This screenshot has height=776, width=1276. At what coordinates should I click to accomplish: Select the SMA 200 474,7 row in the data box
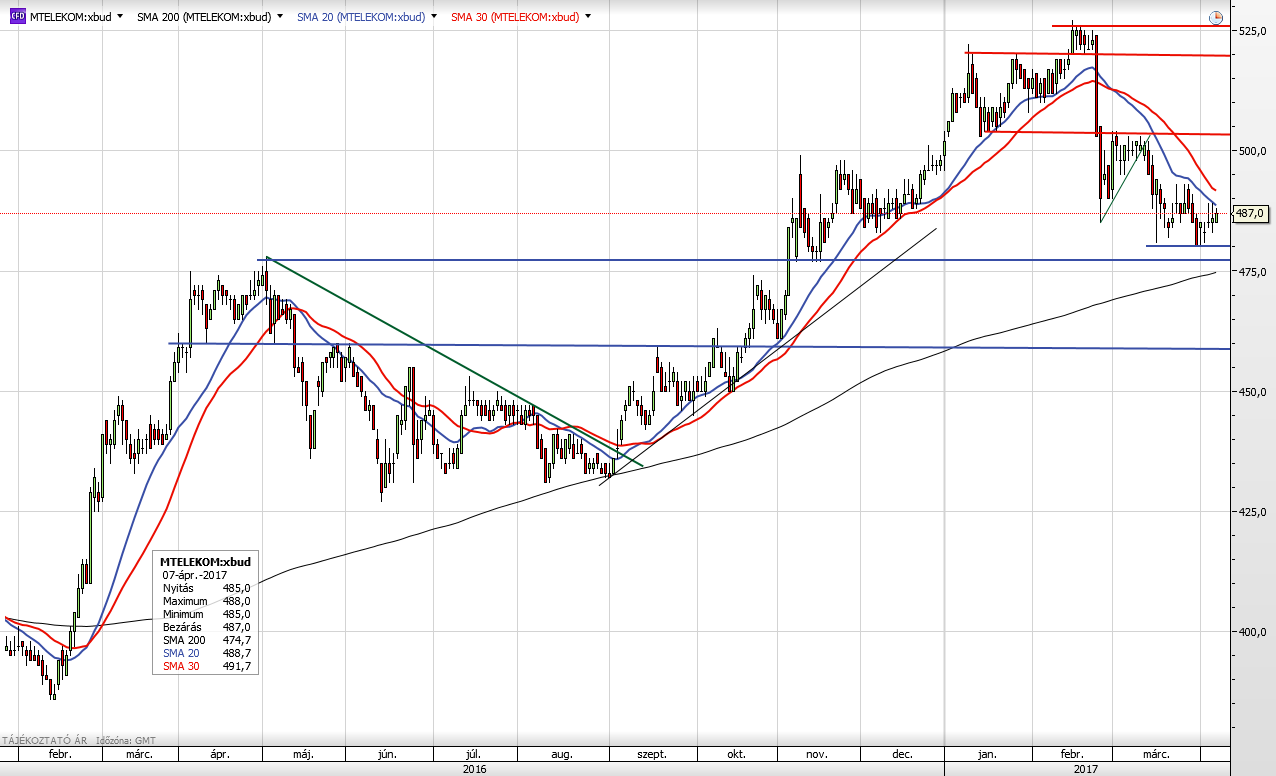(206, 640)
